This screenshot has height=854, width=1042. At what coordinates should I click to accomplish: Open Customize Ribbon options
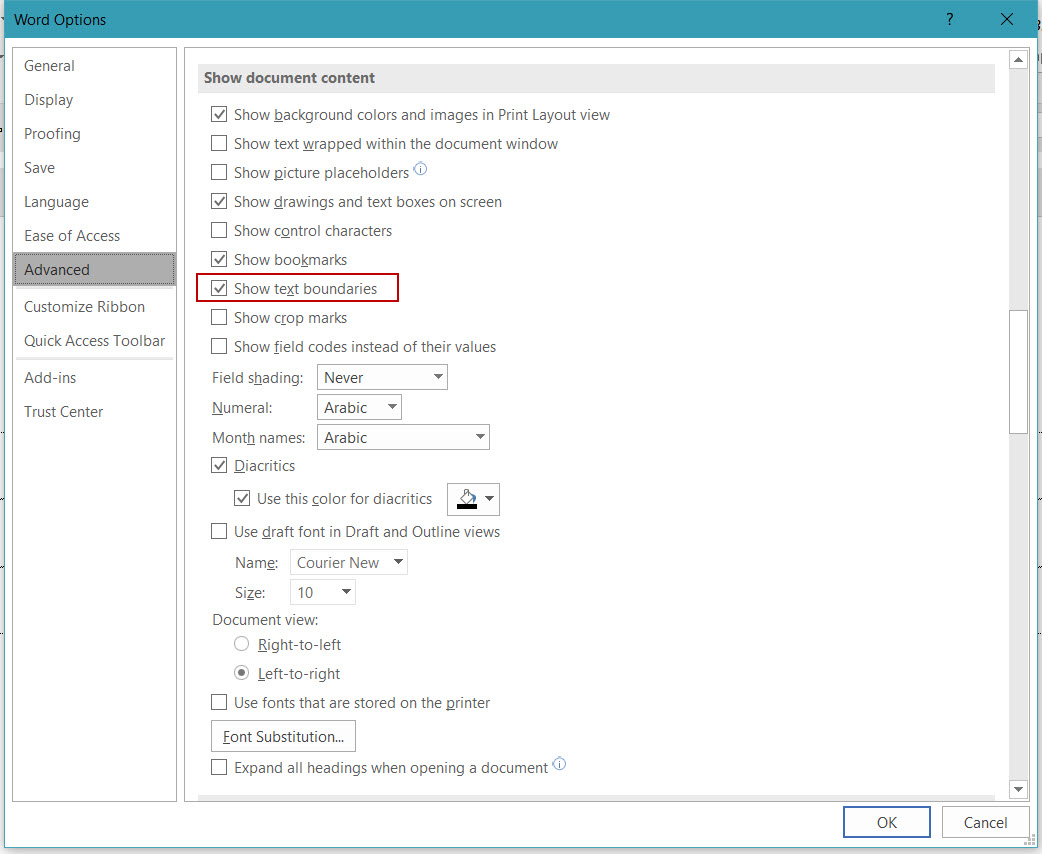[94, 306]
